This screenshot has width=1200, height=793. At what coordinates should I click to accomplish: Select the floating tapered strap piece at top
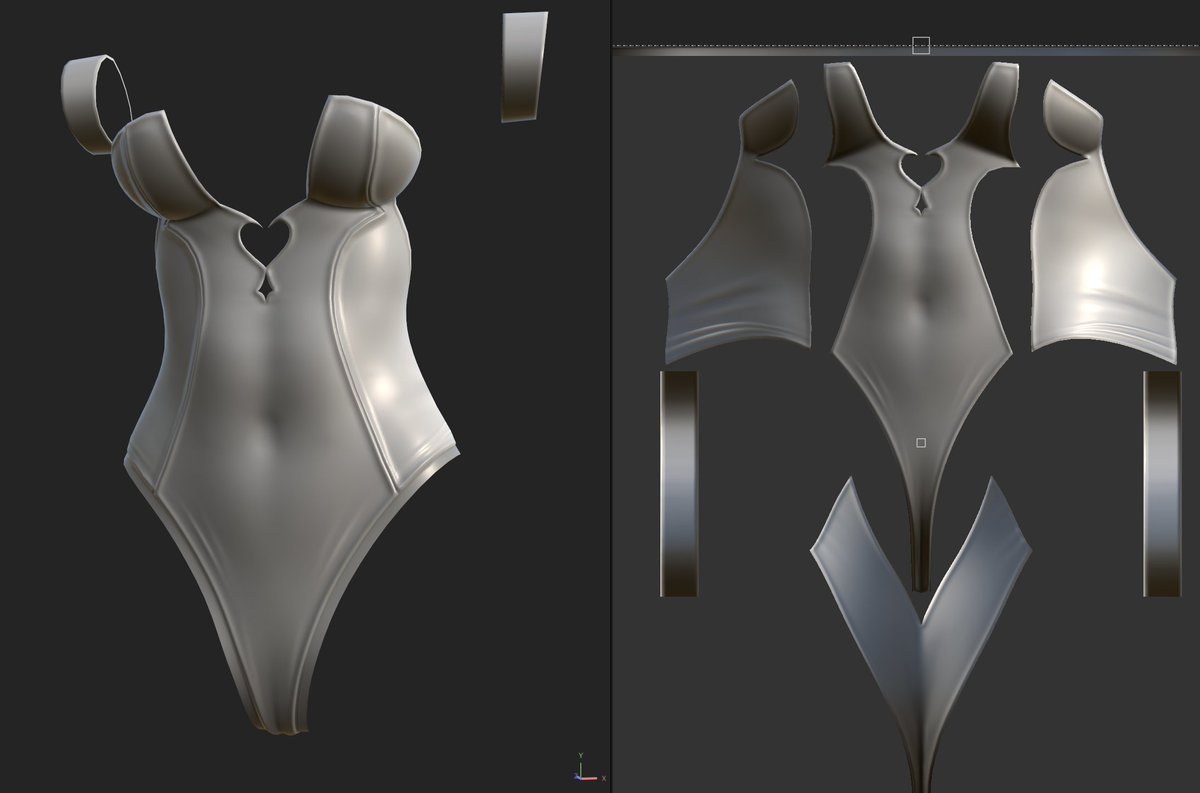pos(523,67)
